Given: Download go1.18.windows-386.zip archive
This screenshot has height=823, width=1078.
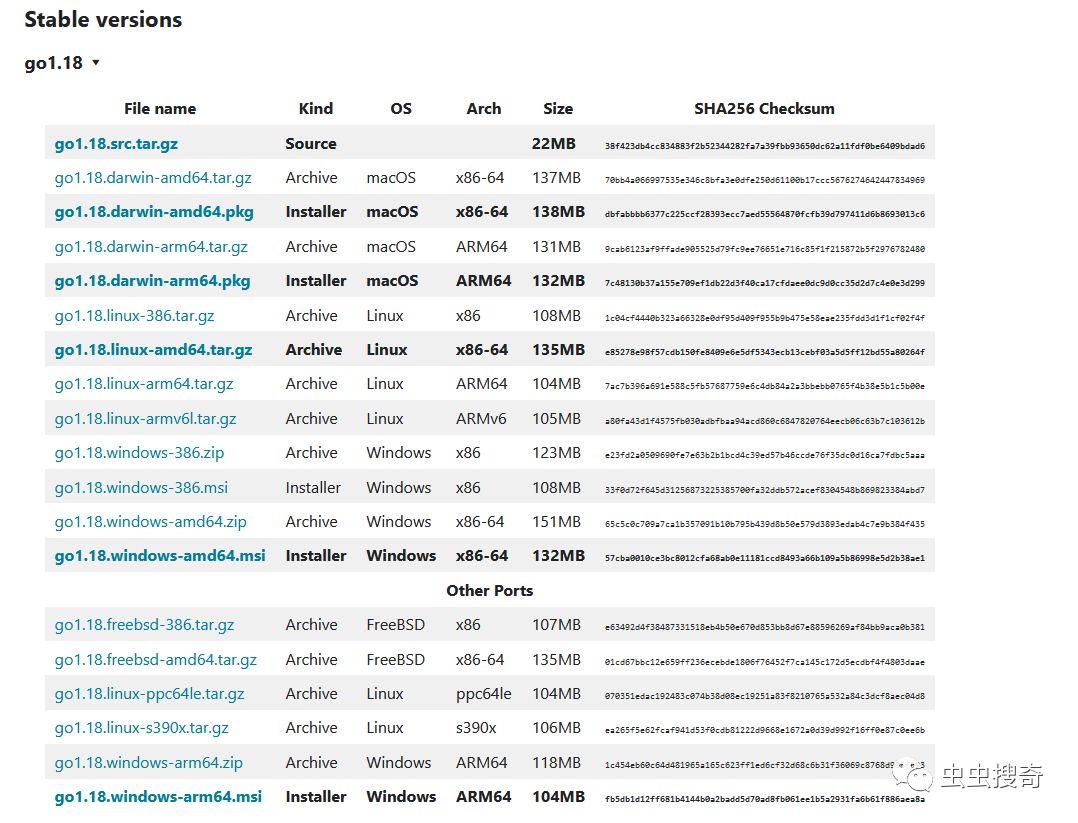Looking at the screenshot, I should (139, 453).
